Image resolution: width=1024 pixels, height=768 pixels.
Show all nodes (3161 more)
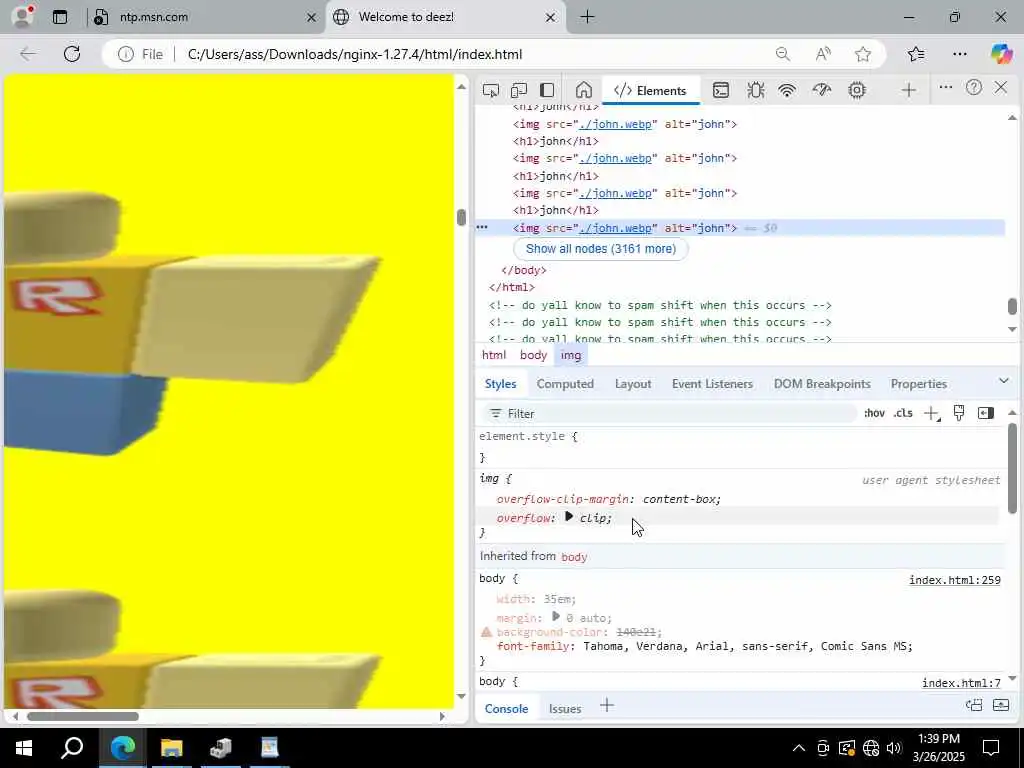pyautogui.click(x=601, y=249)
